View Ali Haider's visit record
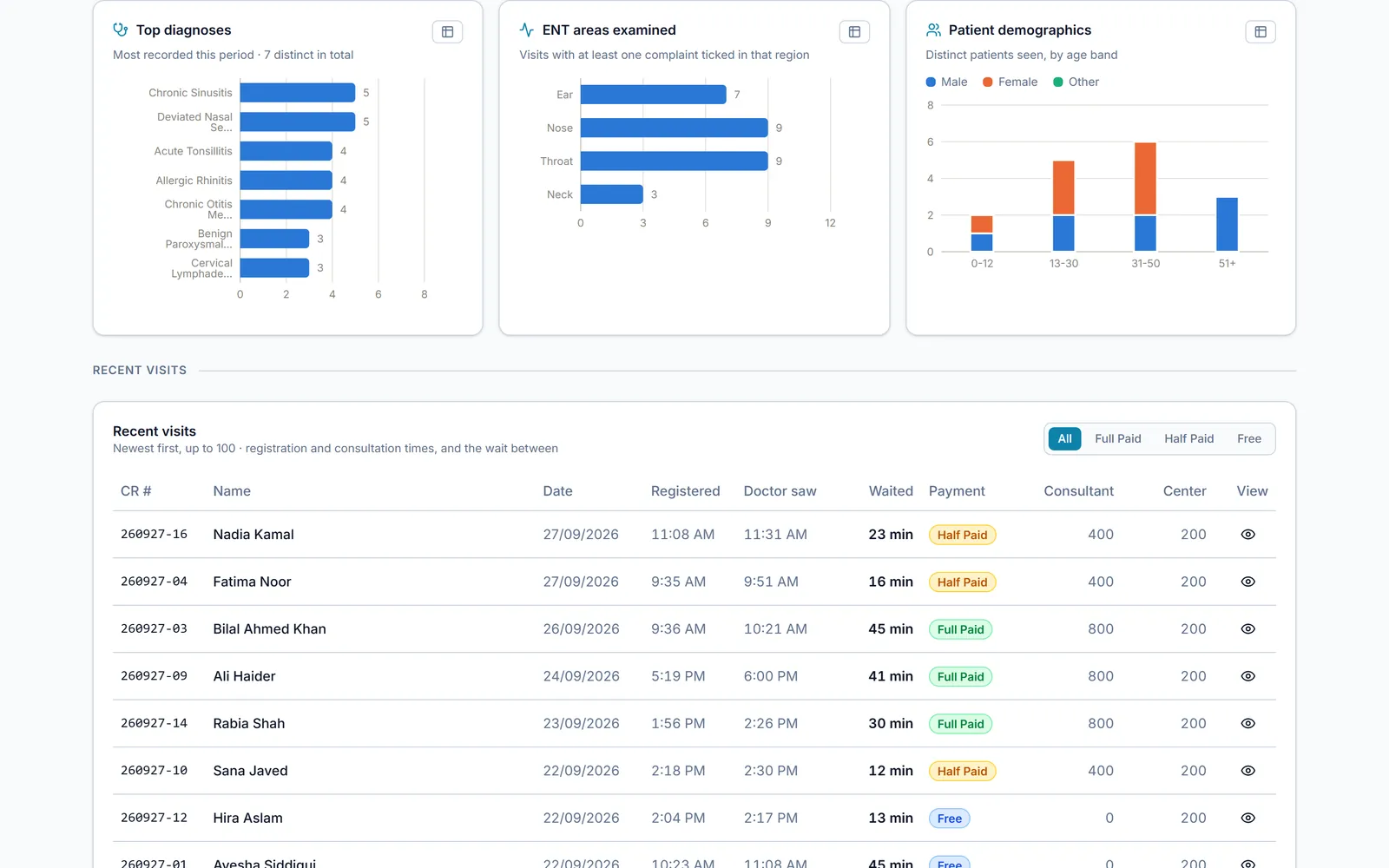1389x868 pixels. 1247,676
